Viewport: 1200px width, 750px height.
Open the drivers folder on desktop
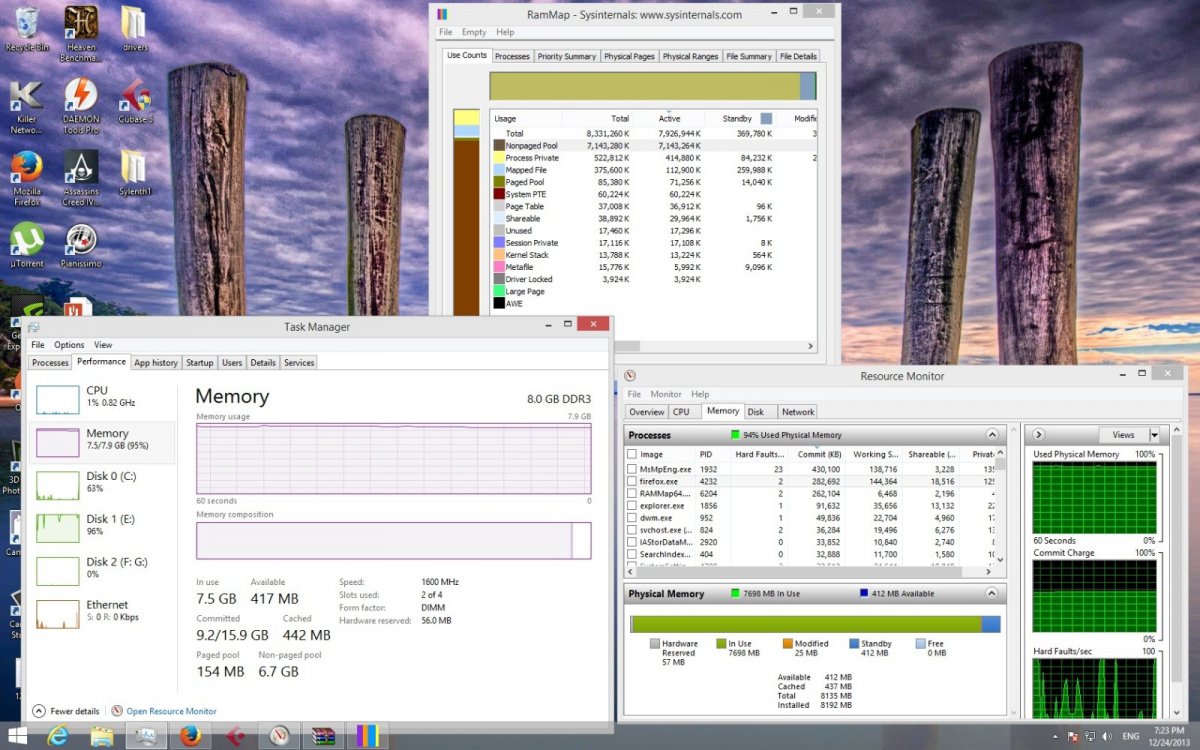[135, 28]
